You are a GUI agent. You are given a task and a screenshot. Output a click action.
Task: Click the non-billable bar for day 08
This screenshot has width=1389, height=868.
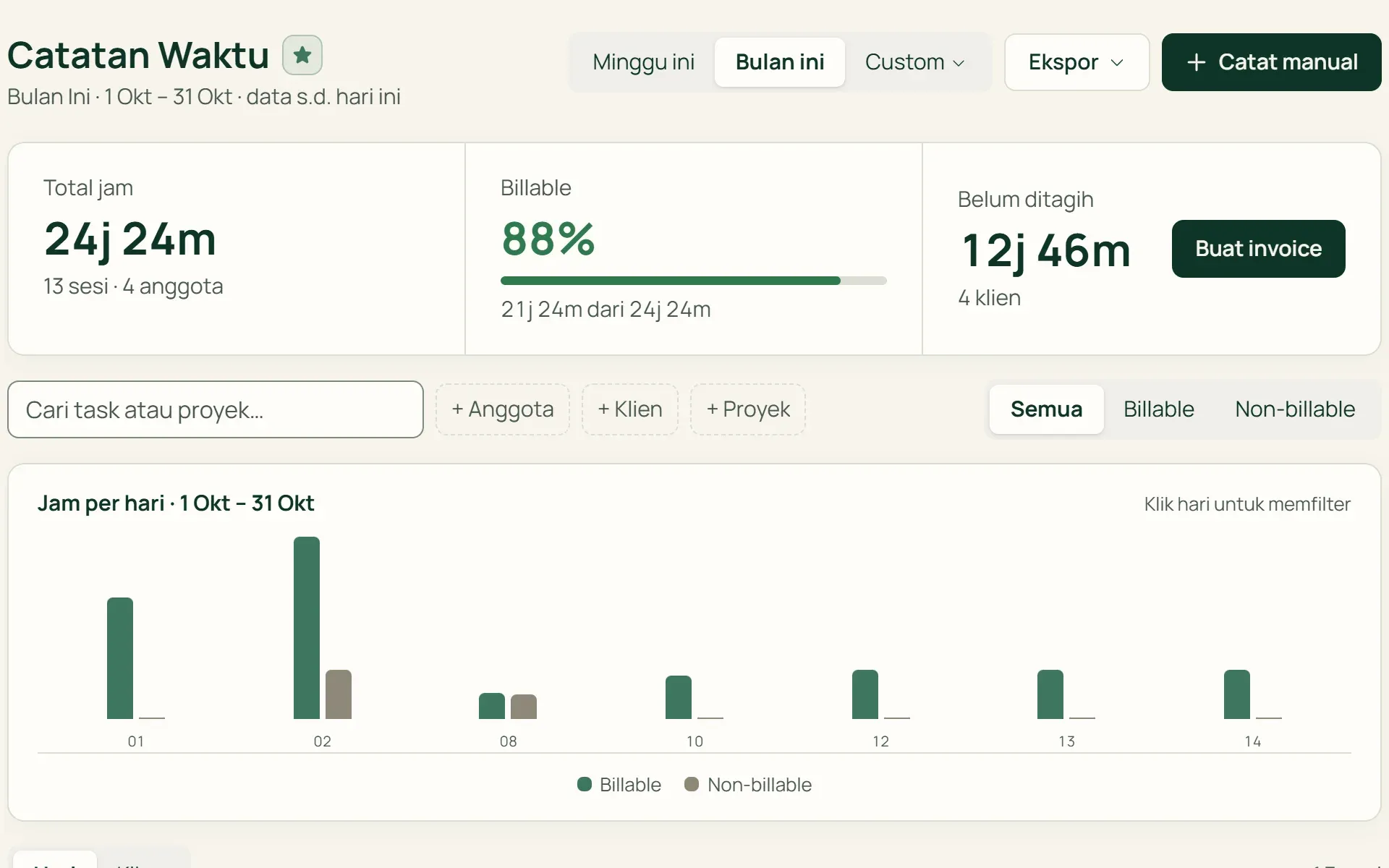pos(524,707)
